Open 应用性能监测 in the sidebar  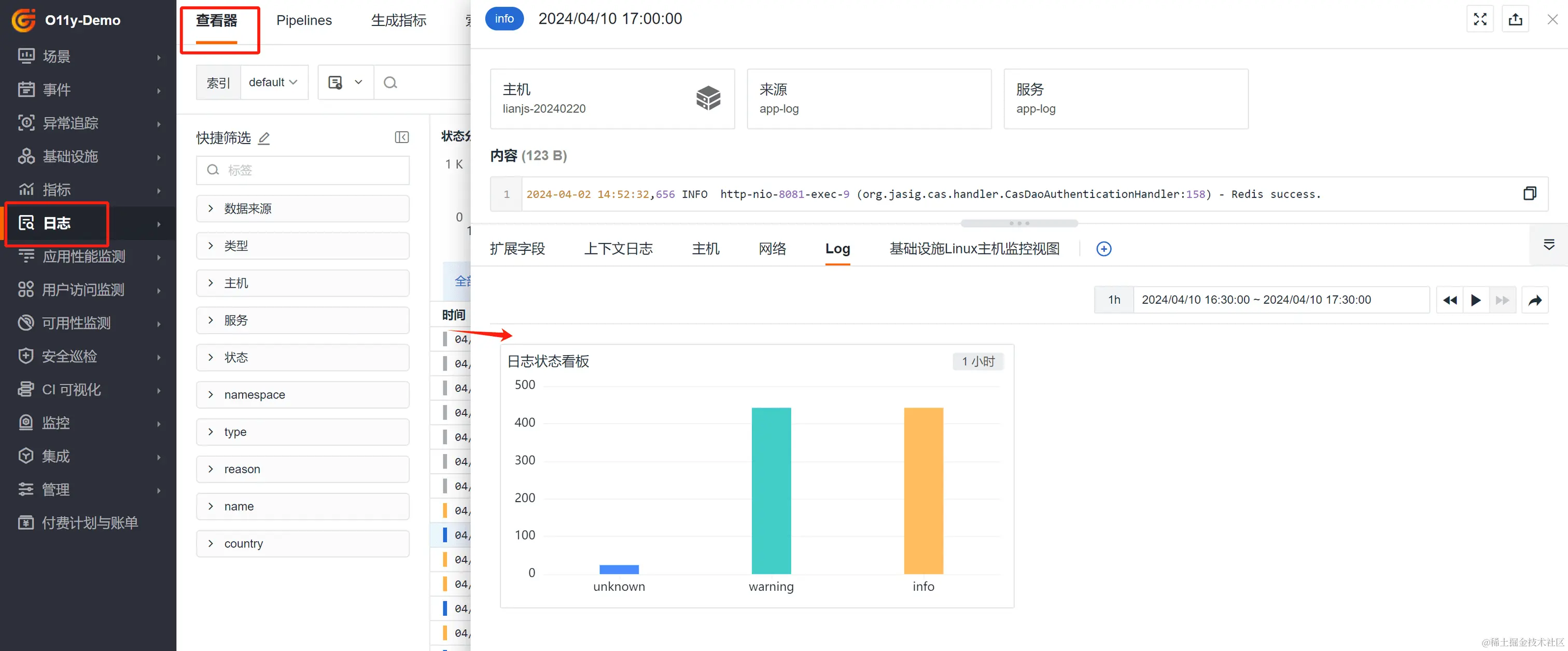point(84,257)
